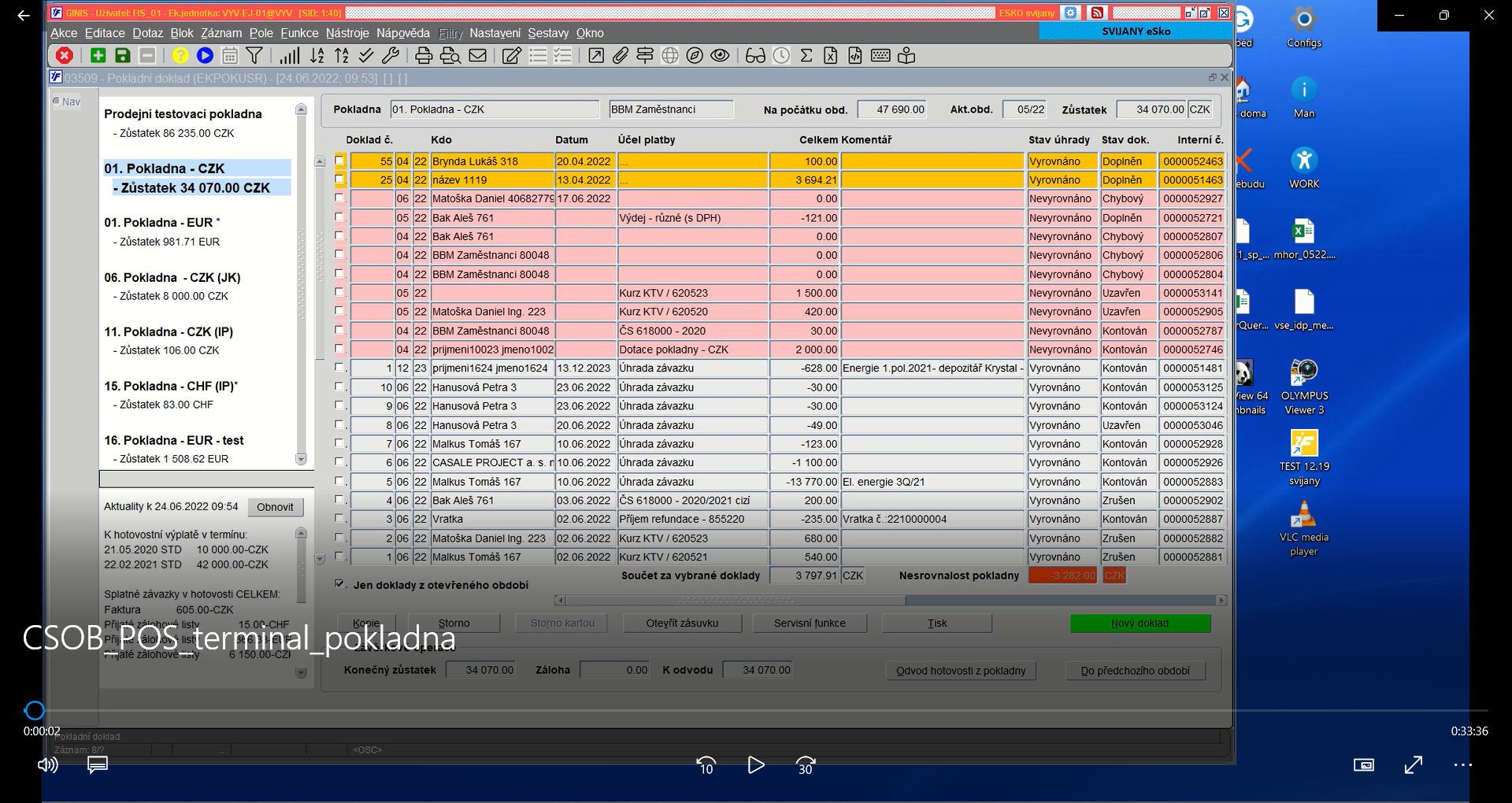This screenshot has width=1512, height=803.
Task: Click the green plus add-record icon
Action: [x=98, y=55]
